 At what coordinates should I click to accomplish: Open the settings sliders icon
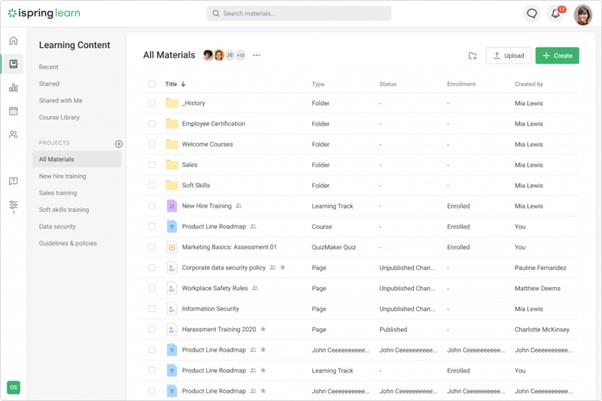click(13, 206)
